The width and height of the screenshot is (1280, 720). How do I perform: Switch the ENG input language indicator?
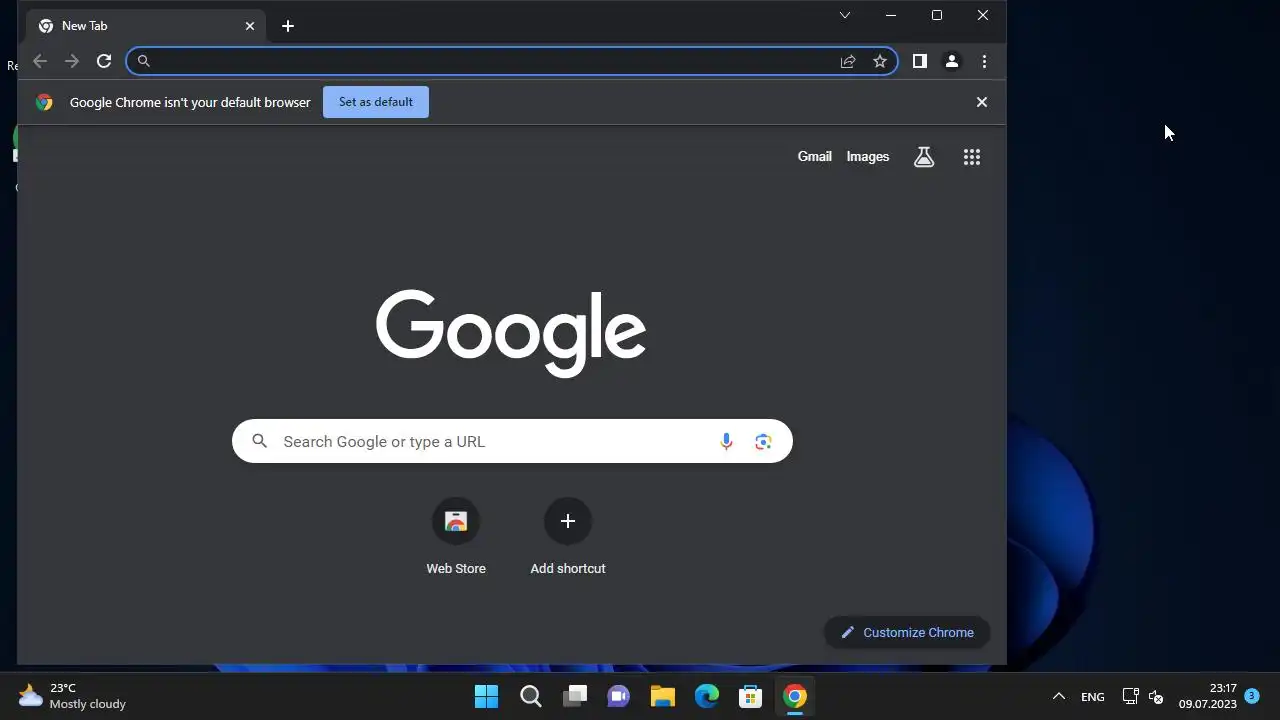tap(1093, 696)
